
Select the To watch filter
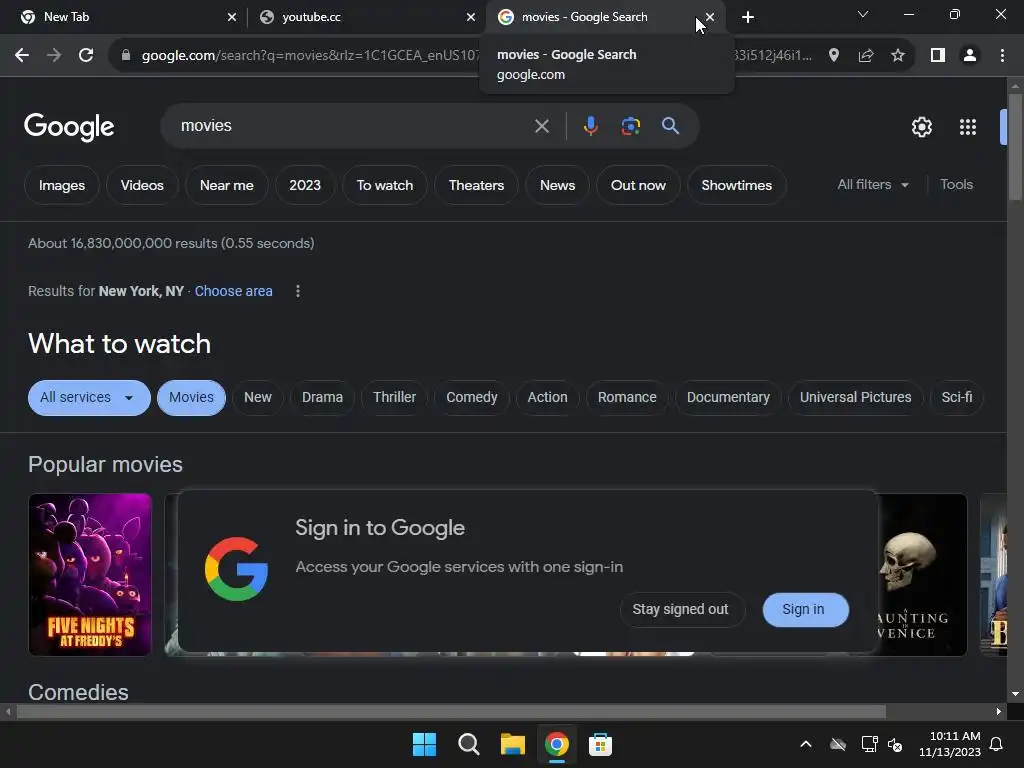coord(385,185)
